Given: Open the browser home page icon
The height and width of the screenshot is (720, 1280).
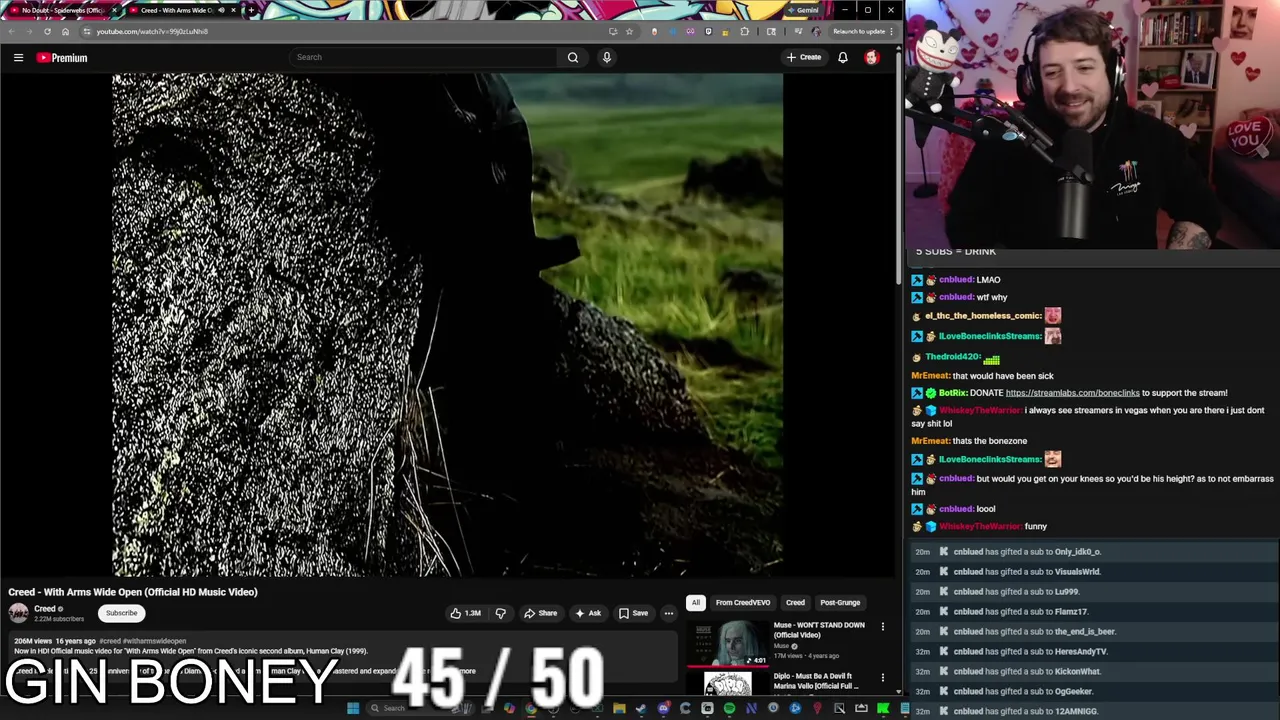Looking at the screenshot, I should pos(65,31).
